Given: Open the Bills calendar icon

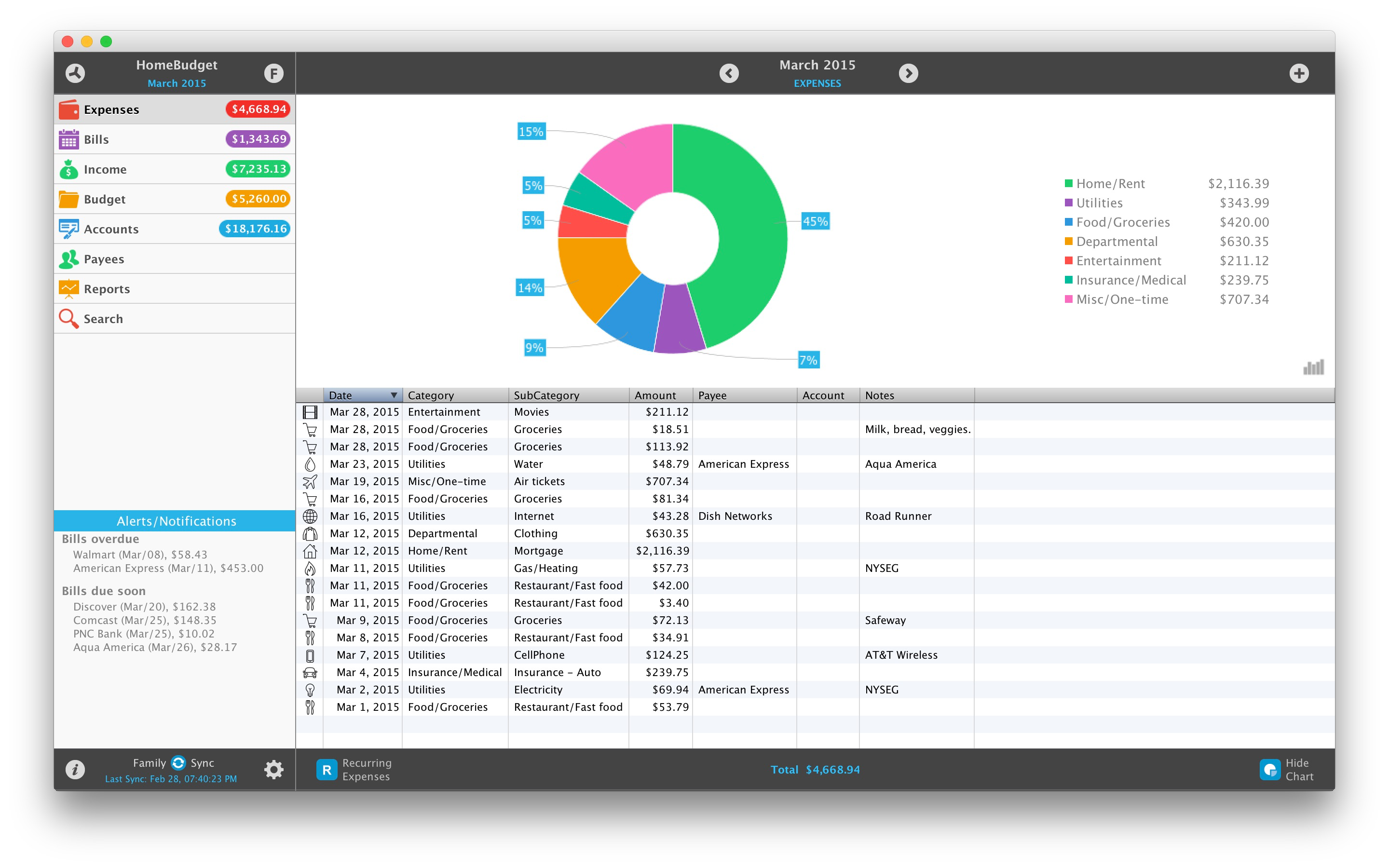Looking at the screenshot, I should [69, 139].
